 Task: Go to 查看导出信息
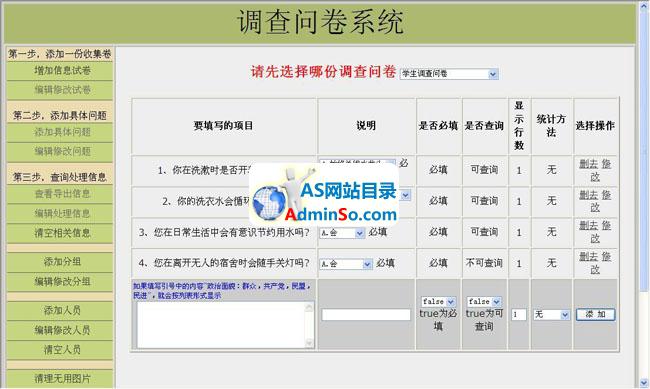pos(62,194)
